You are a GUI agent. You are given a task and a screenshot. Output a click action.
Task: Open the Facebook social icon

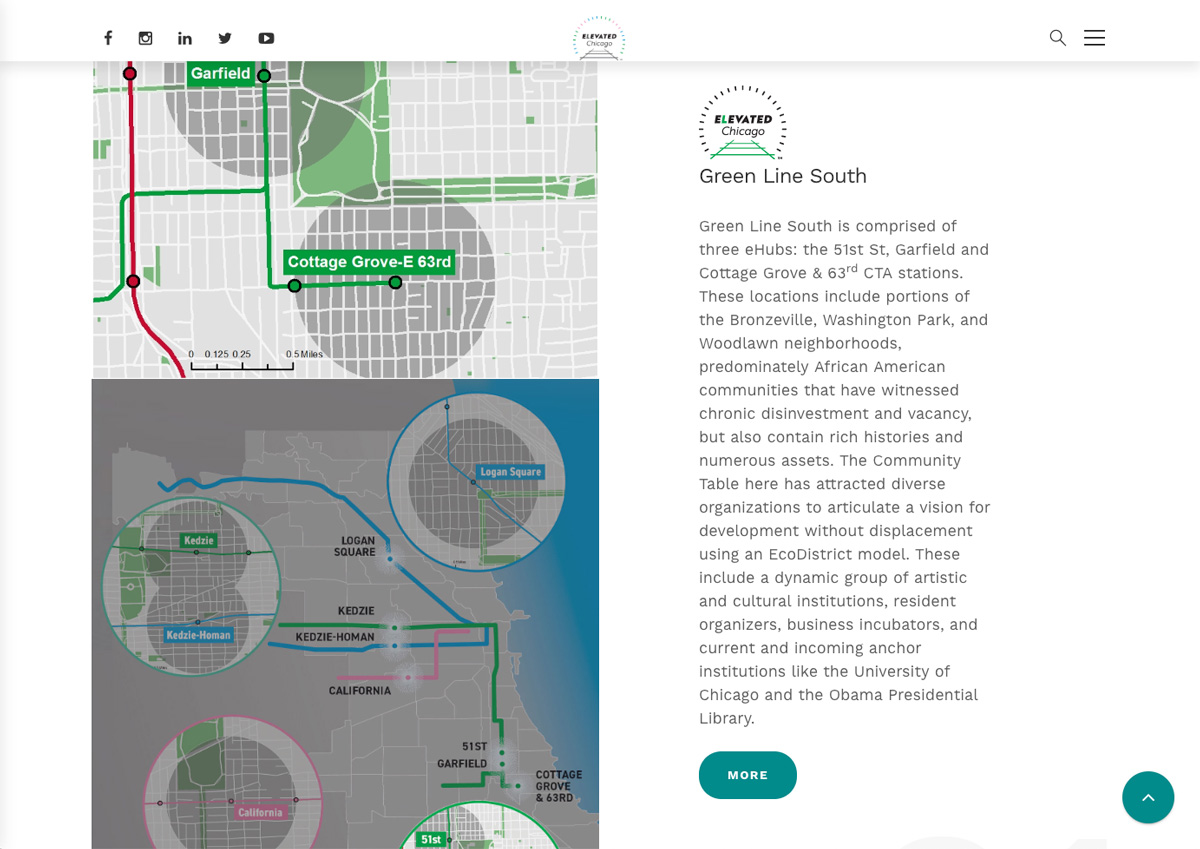pyautogui.click(x=108, y=38)
